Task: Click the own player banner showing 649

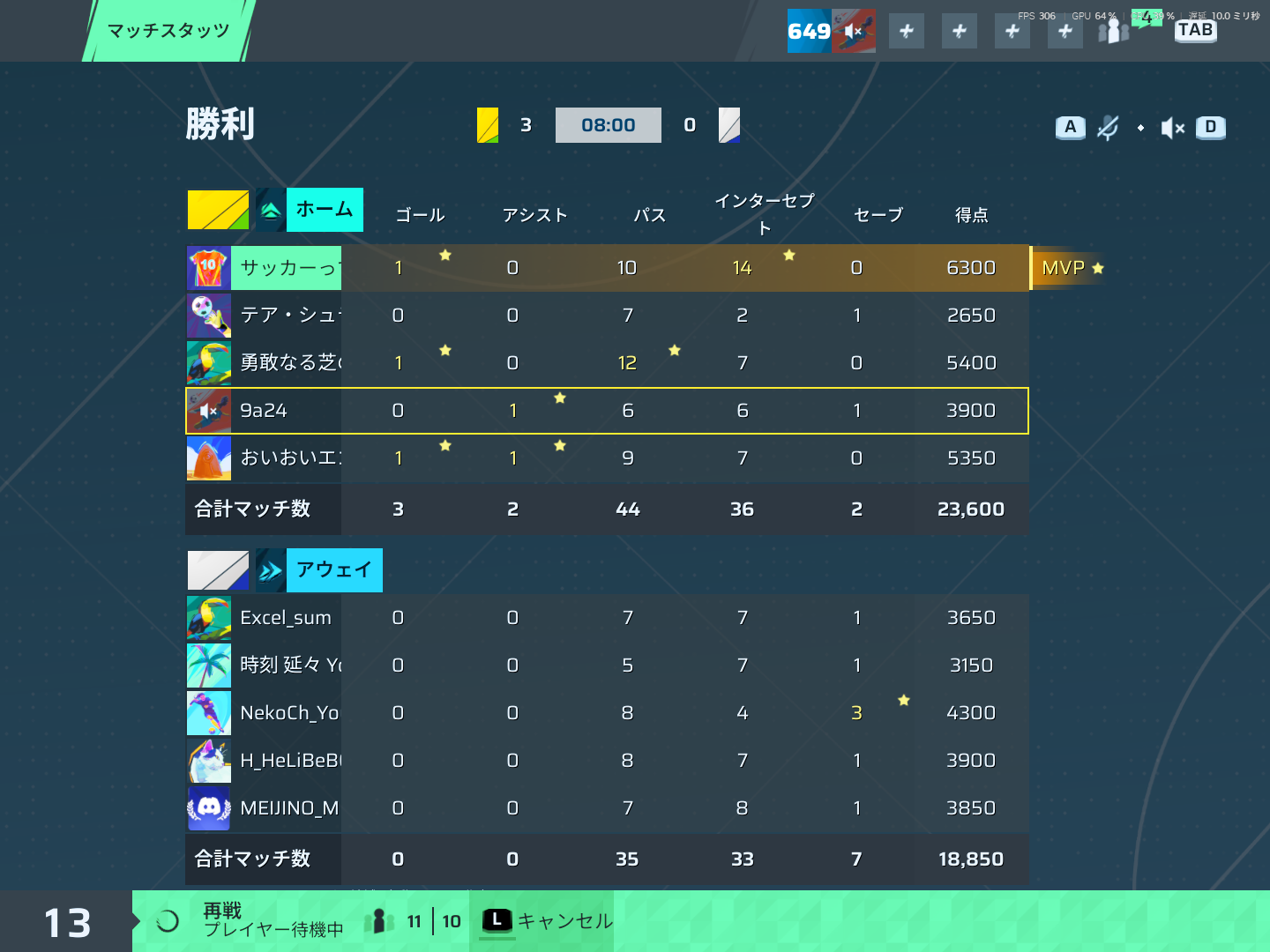Action: (831, 31)
